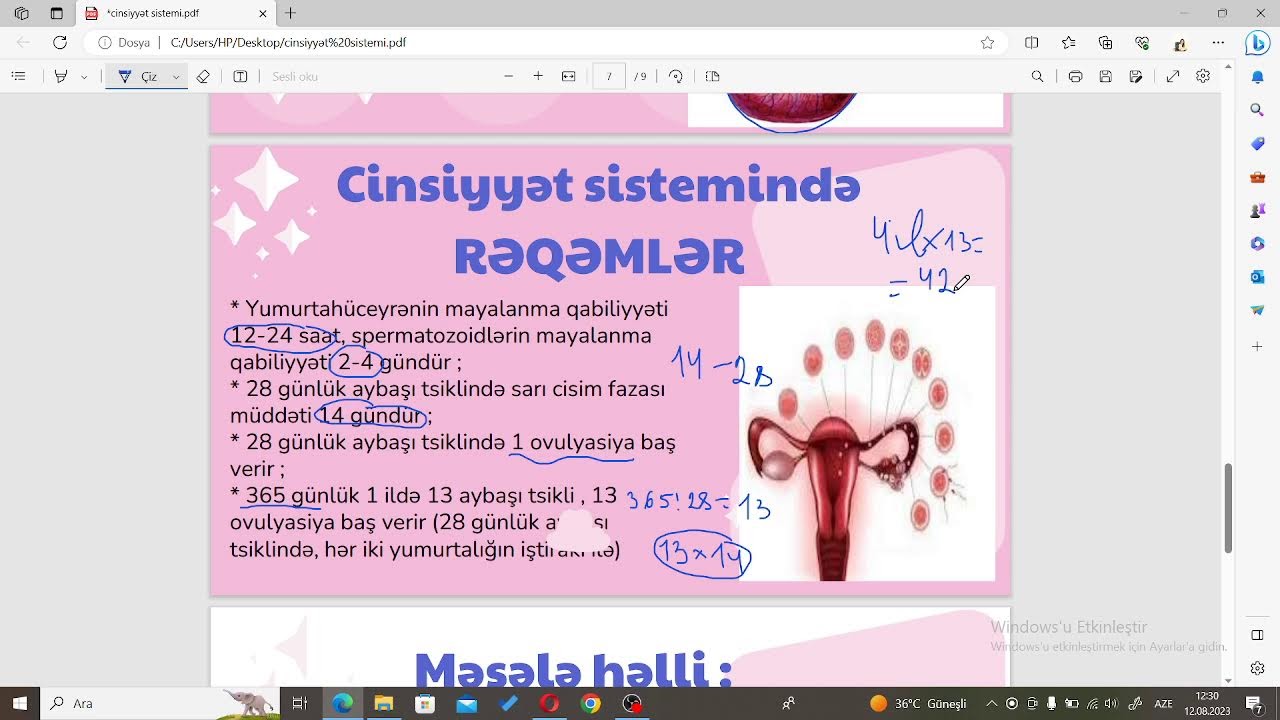The width and height of the screenshot is (1280, 720).
Task: Activate the add text tool
Action: point(240,76)
